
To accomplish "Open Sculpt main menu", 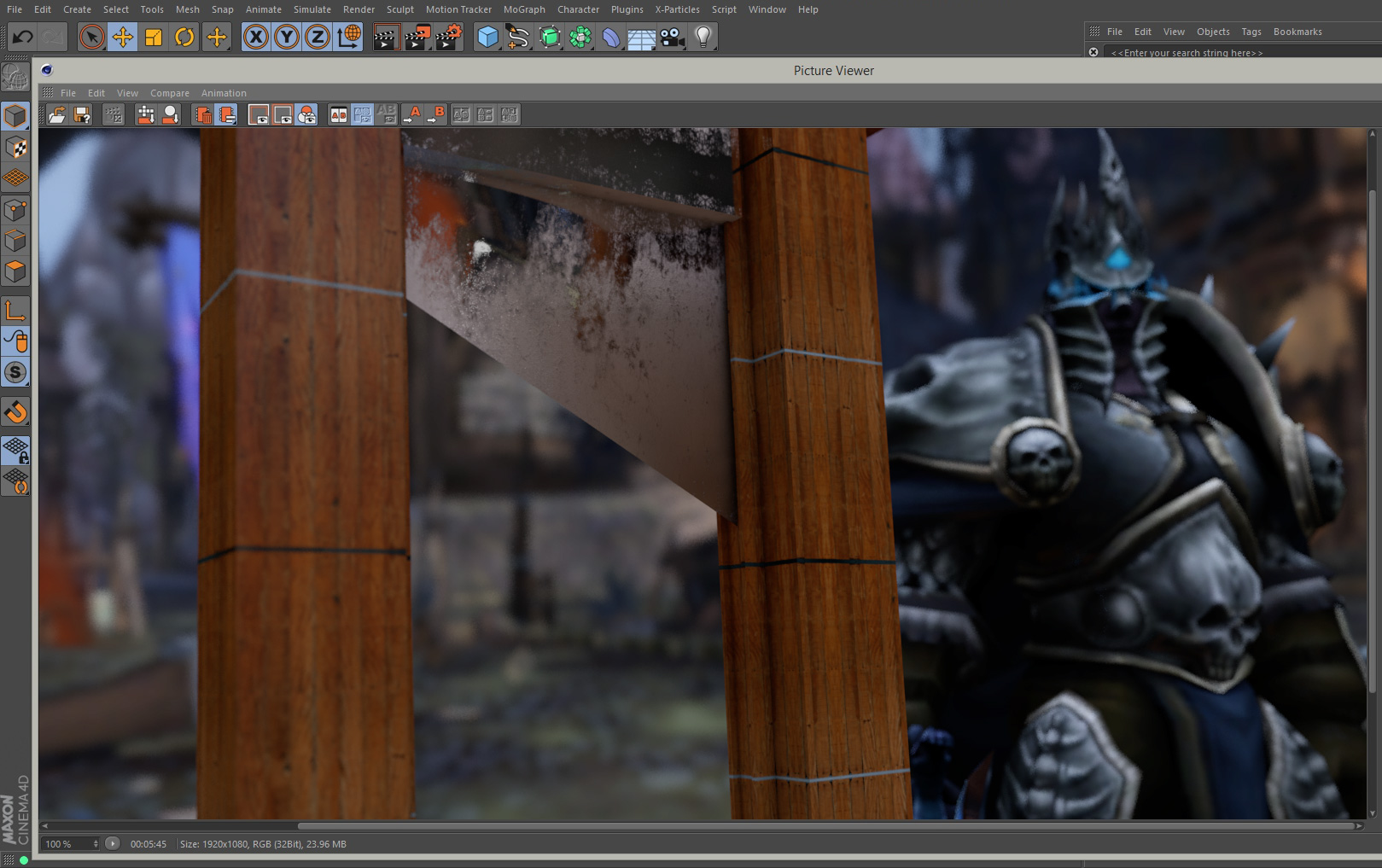I will 399,9.
